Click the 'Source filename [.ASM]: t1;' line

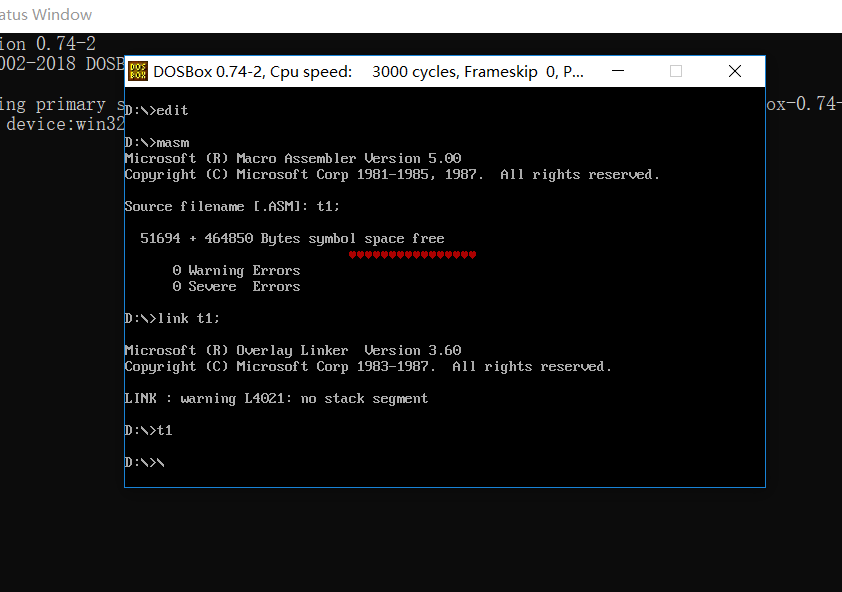(232, 206)
